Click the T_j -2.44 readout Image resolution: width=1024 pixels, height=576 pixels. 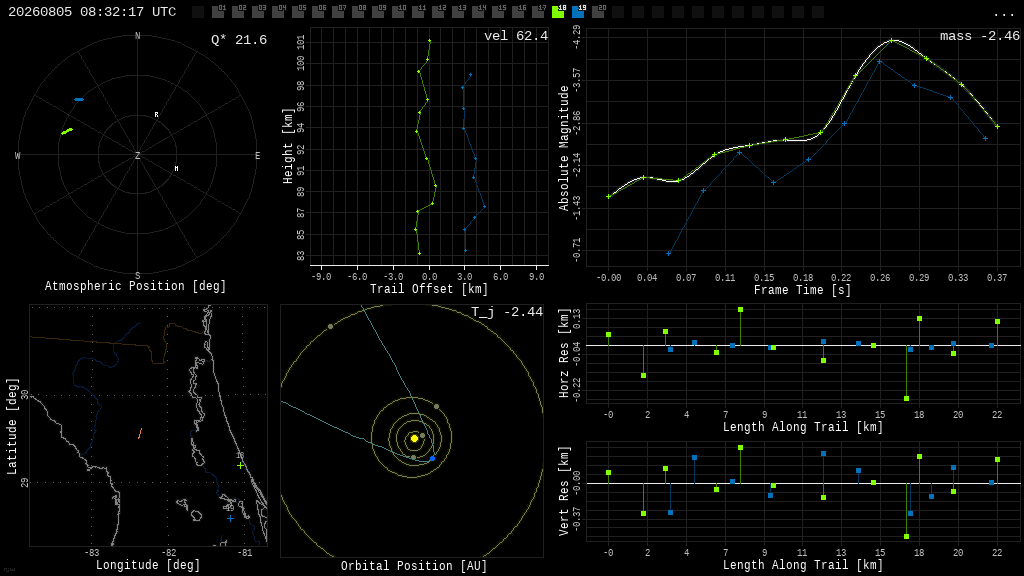click(507, 312)
